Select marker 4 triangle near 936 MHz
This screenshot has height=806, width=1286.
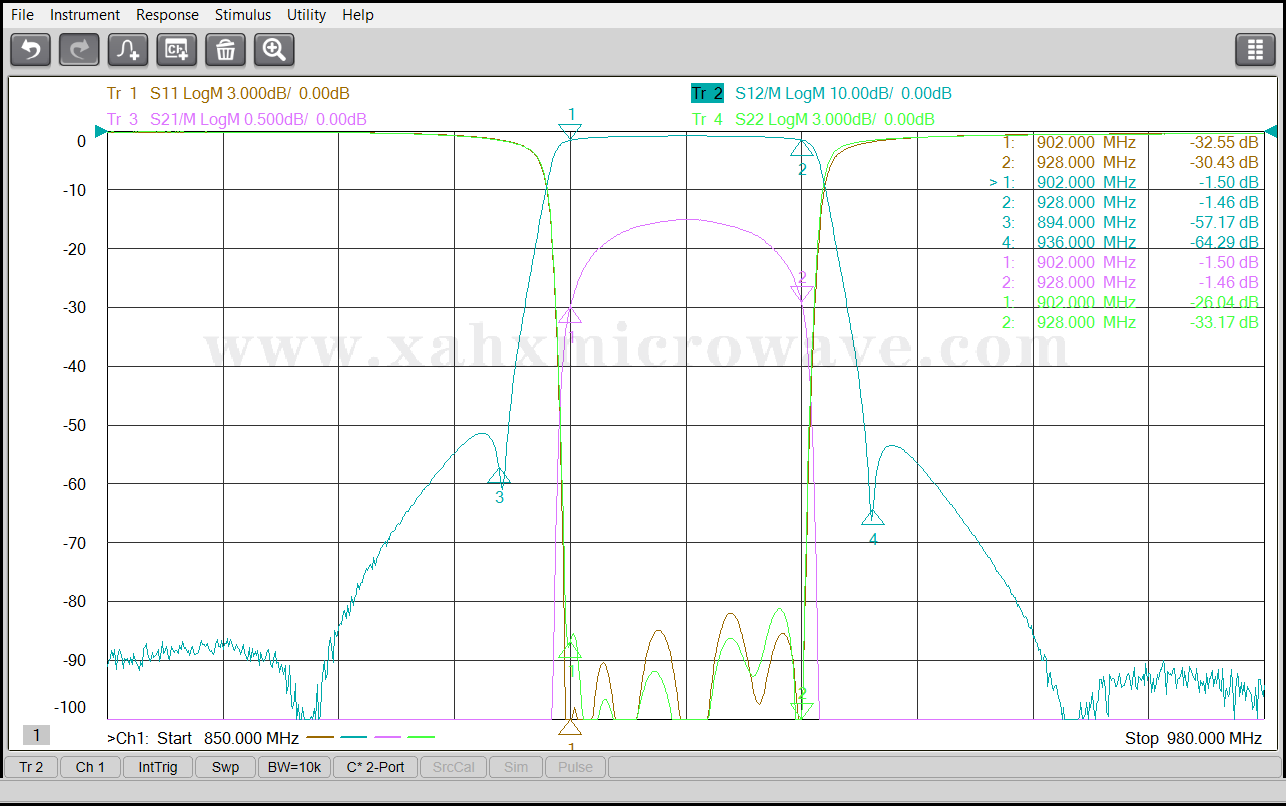click(x=873, y=517)
